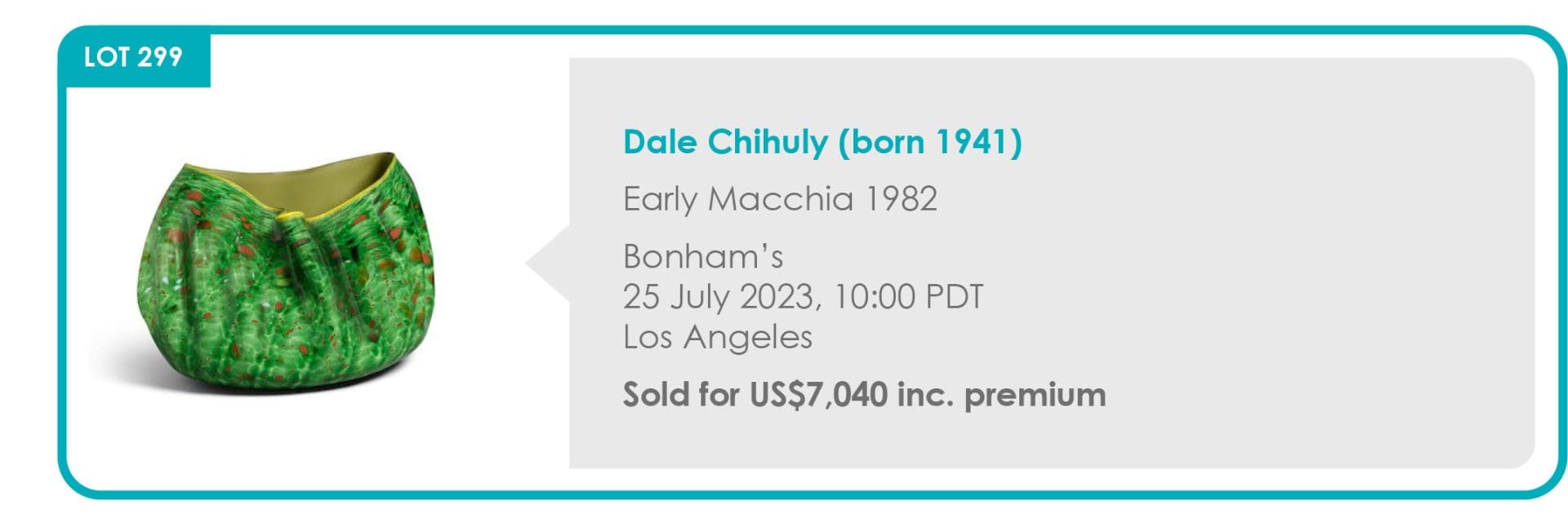Click the 25 July 2023 date
This screenshot has height=514, width=1568.
717,296
